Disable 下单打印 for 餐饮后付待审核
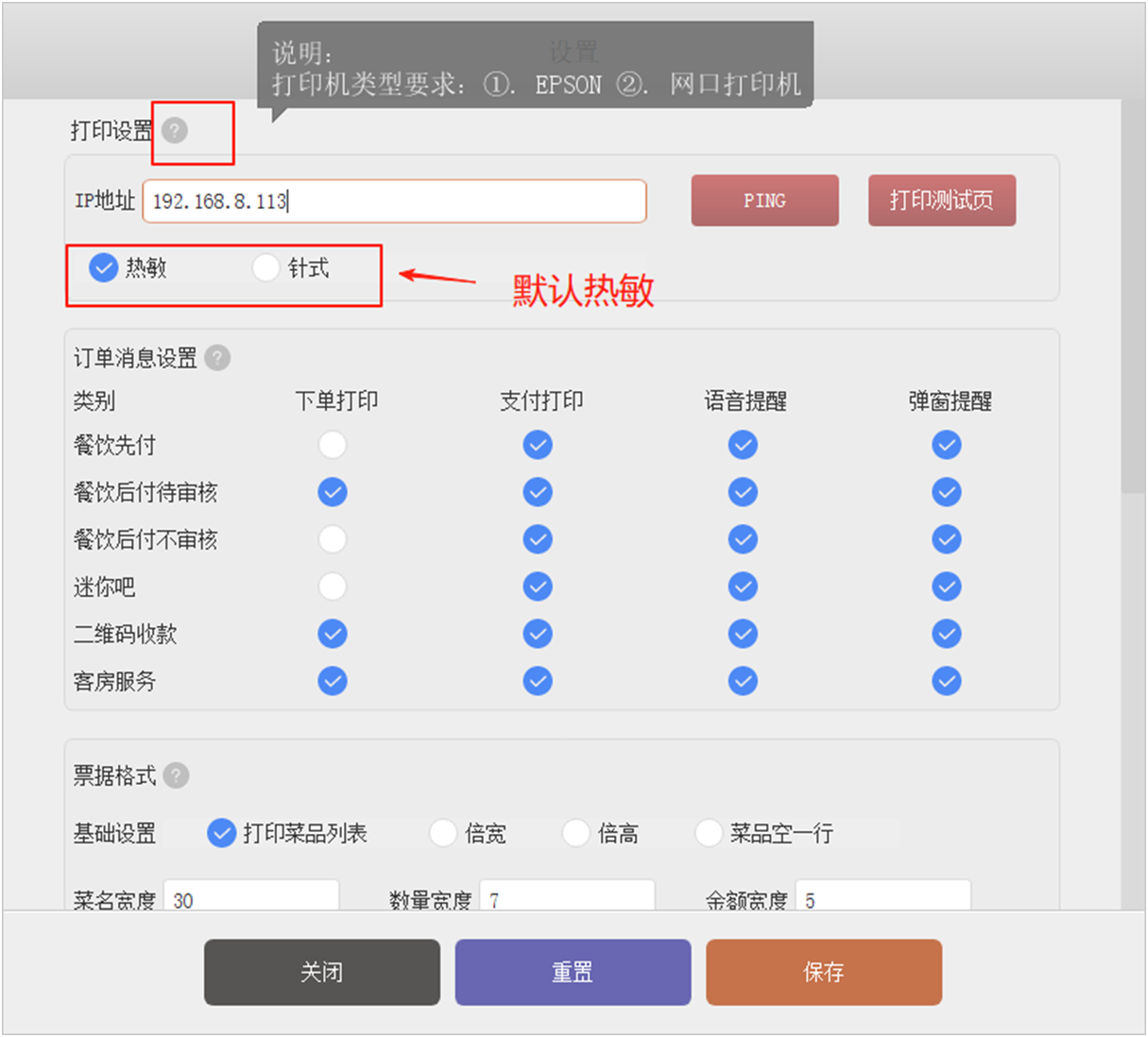The height and width of the screenshot is (1037, 1148). pyautogui.click(x=333, y=492)
